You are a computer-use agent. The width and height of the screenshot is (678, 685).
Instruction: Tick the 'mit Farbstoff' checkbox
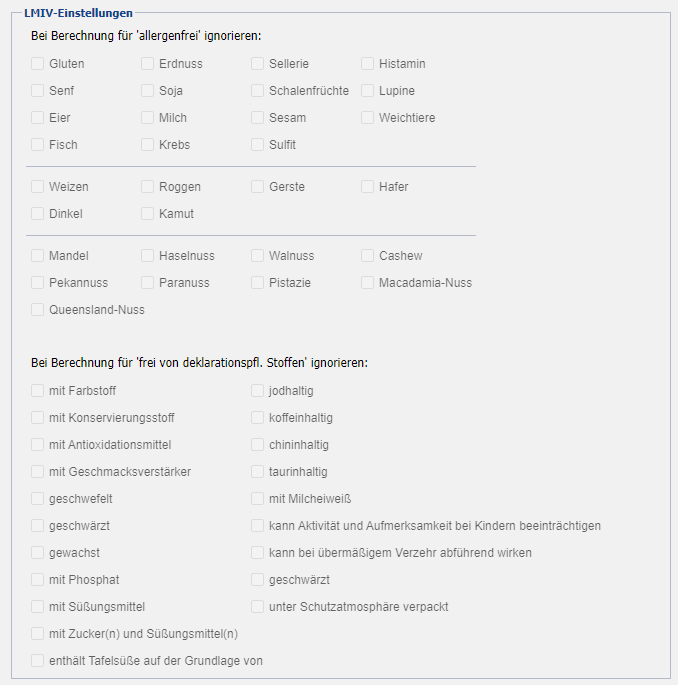[x=38, y=391]
